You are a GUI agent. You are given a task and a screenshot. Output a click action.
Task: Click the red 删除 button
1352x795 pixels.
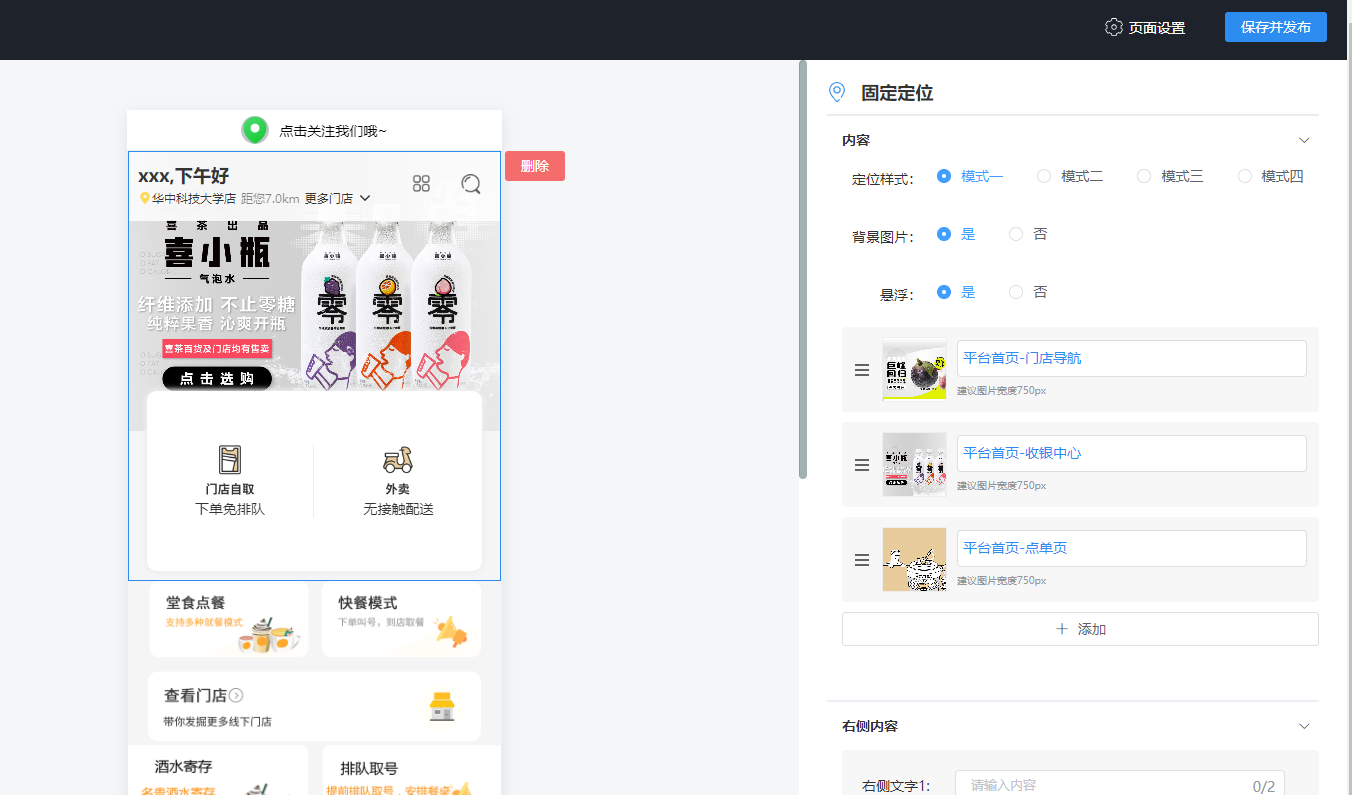coord(535,166)
